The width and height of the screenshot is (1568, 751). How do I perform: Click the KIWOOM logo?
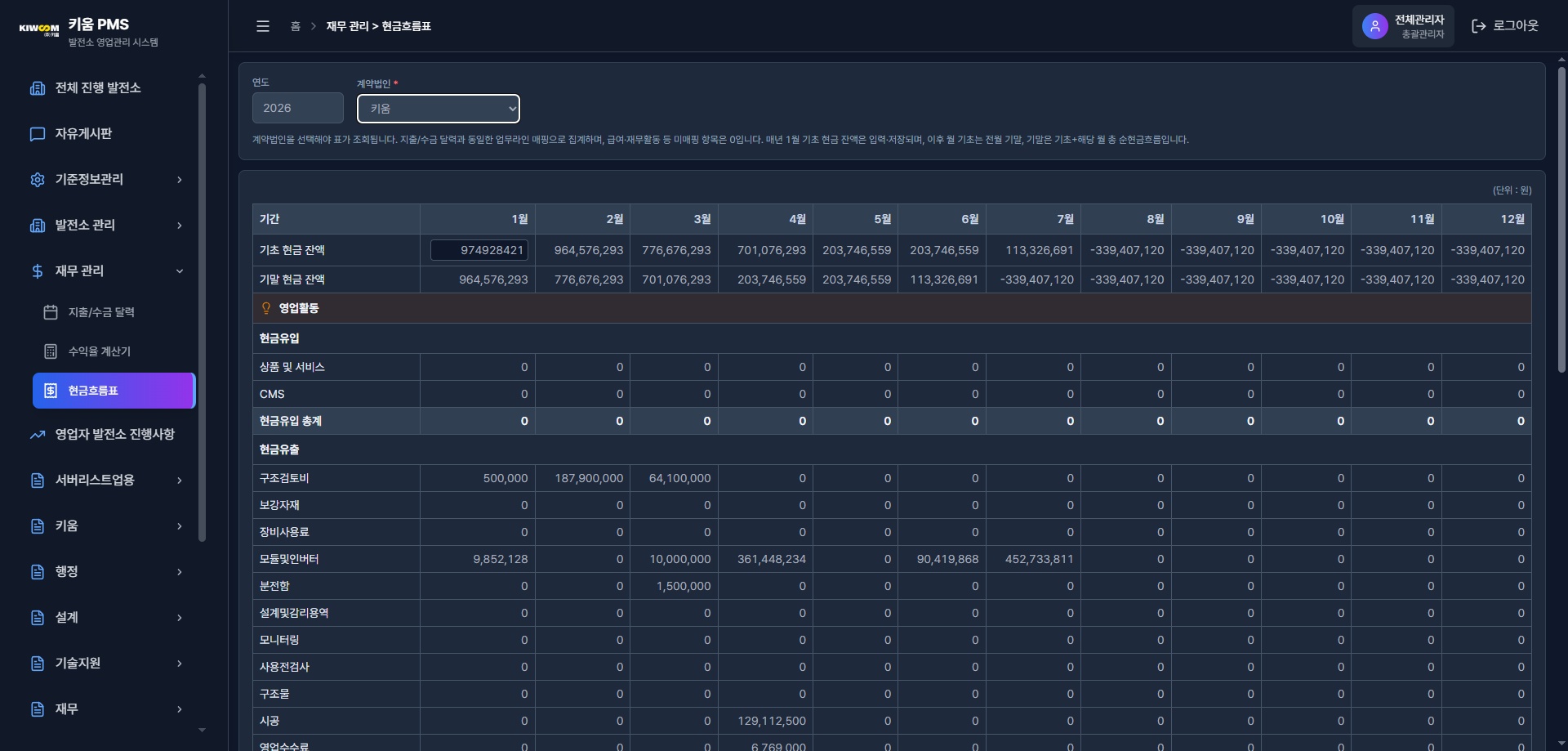coord(39,29)
